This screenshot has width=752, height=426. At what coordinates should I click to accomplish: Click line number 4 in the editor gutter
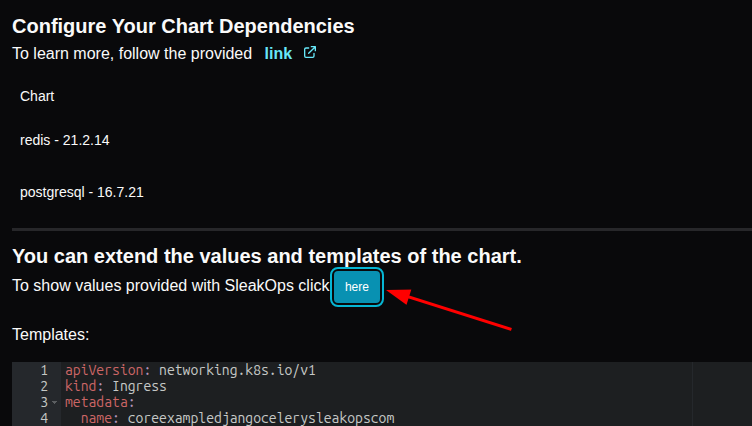[44, 418]
